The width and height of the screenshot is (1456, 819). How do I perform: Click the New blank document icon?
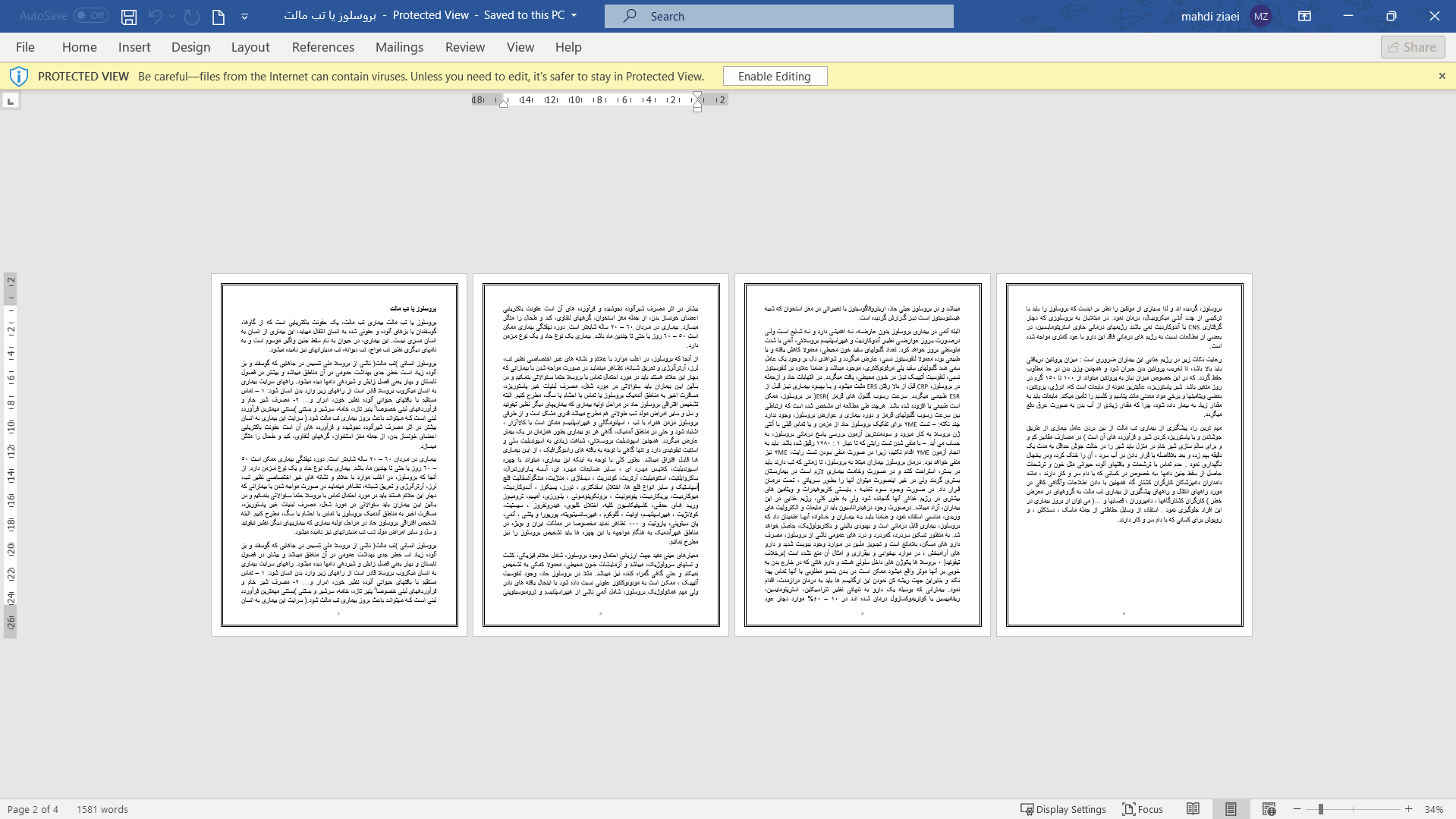click(x=219, y=16)
